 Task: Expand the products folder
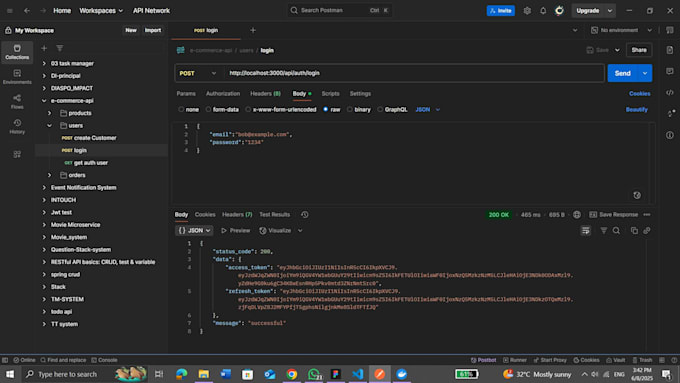(x=49, y=113)
